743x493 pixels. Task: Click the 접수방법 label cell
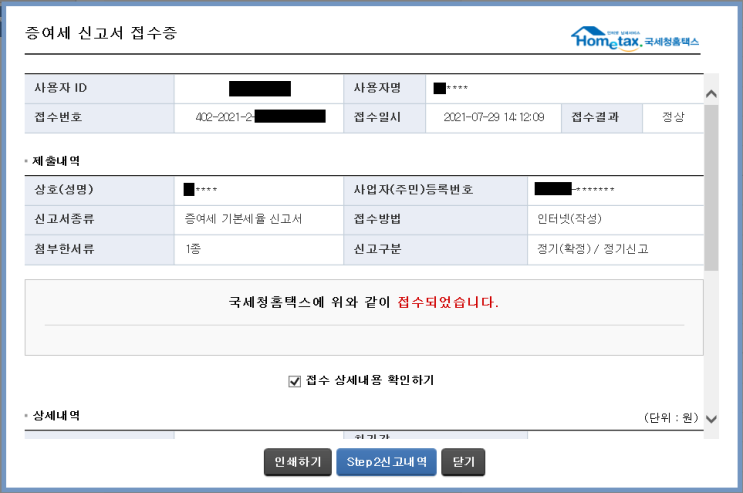point(435,219)
